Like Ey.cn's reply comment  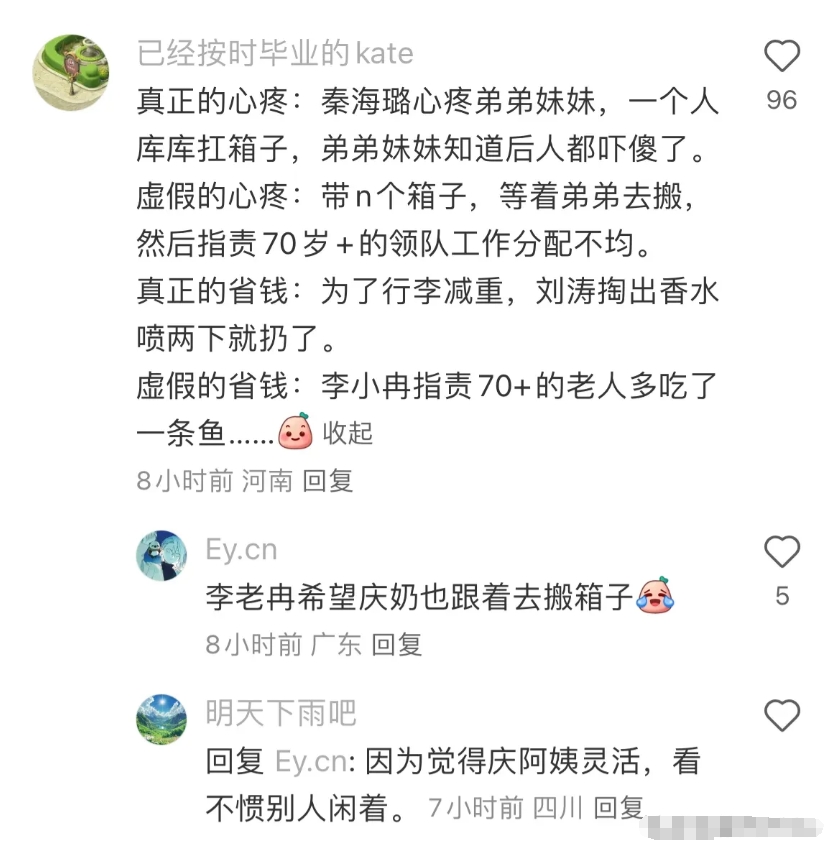782,551
